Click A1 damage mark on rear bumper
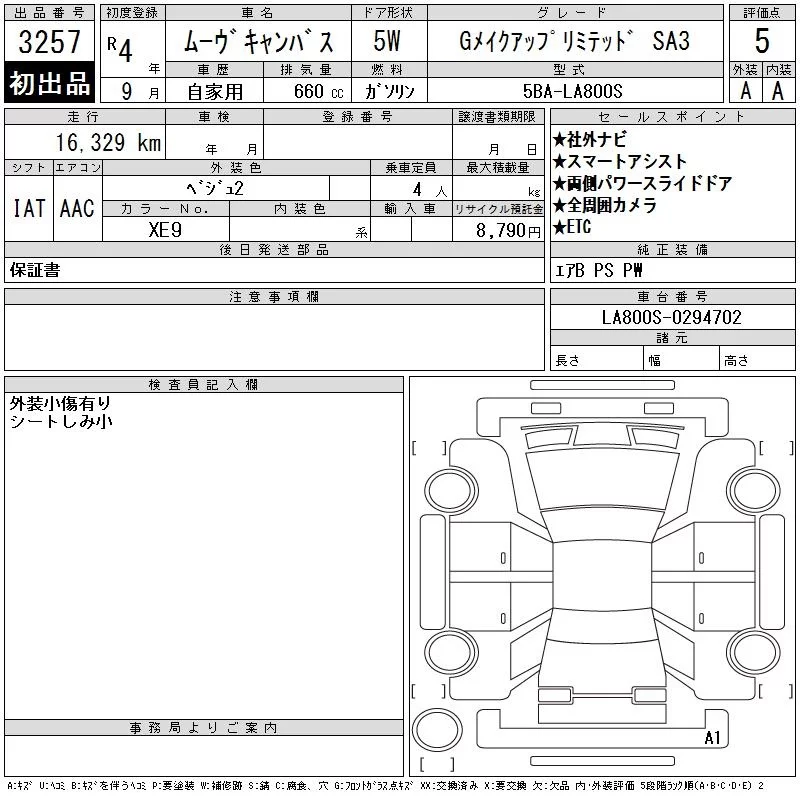800x800 pixels. (x=712, y=738)
